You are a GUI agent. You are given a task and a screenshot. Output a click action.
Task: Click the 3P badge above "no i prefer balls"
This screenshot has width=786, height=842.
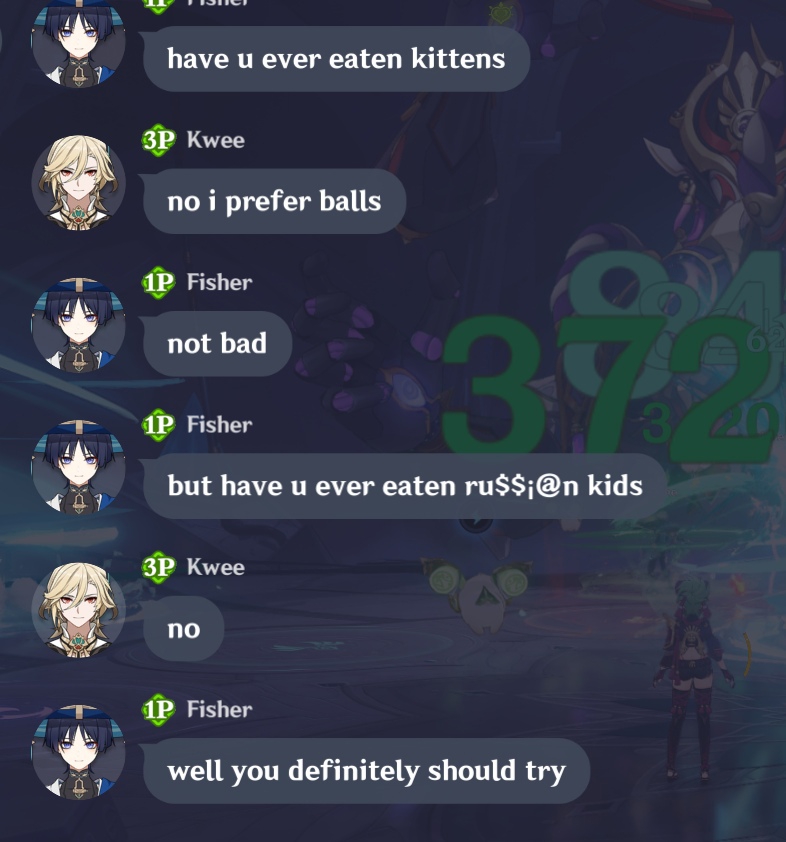158,140
